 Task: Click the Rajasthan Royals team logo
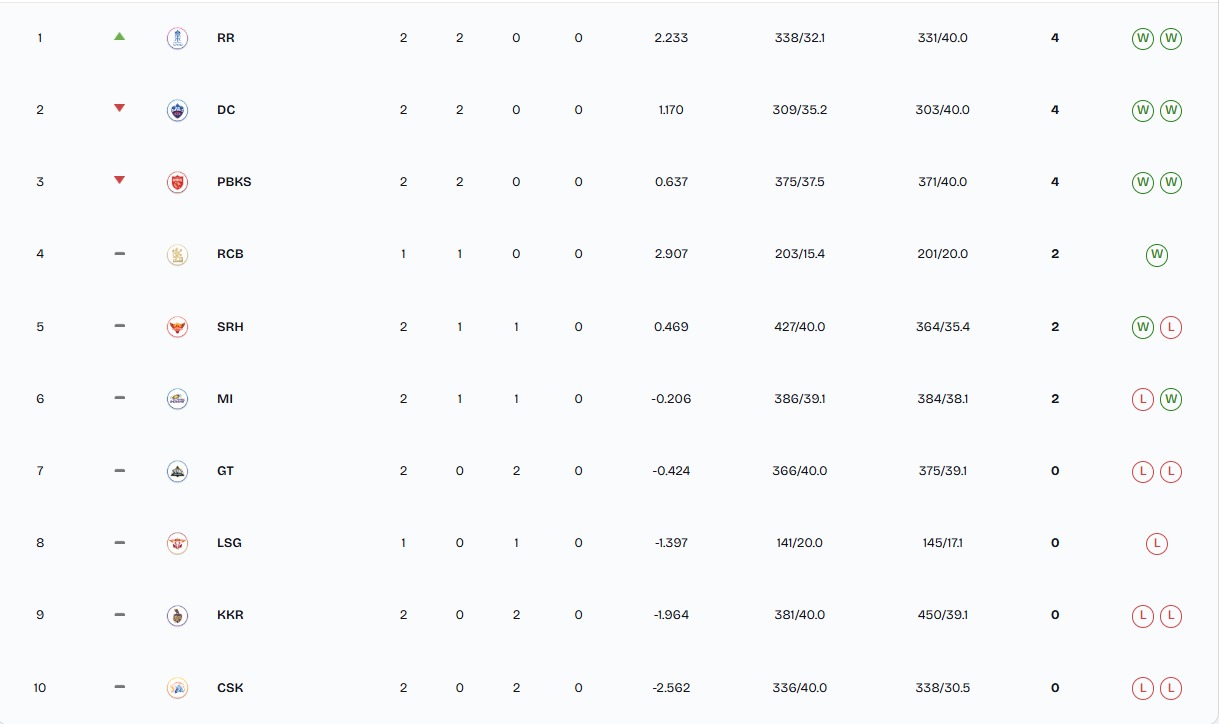click(x=177, y=38)
